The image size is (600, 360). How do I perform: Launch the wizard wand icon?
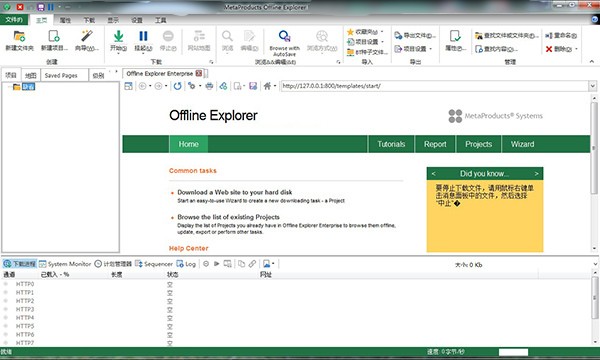click(x=87, y=36)
